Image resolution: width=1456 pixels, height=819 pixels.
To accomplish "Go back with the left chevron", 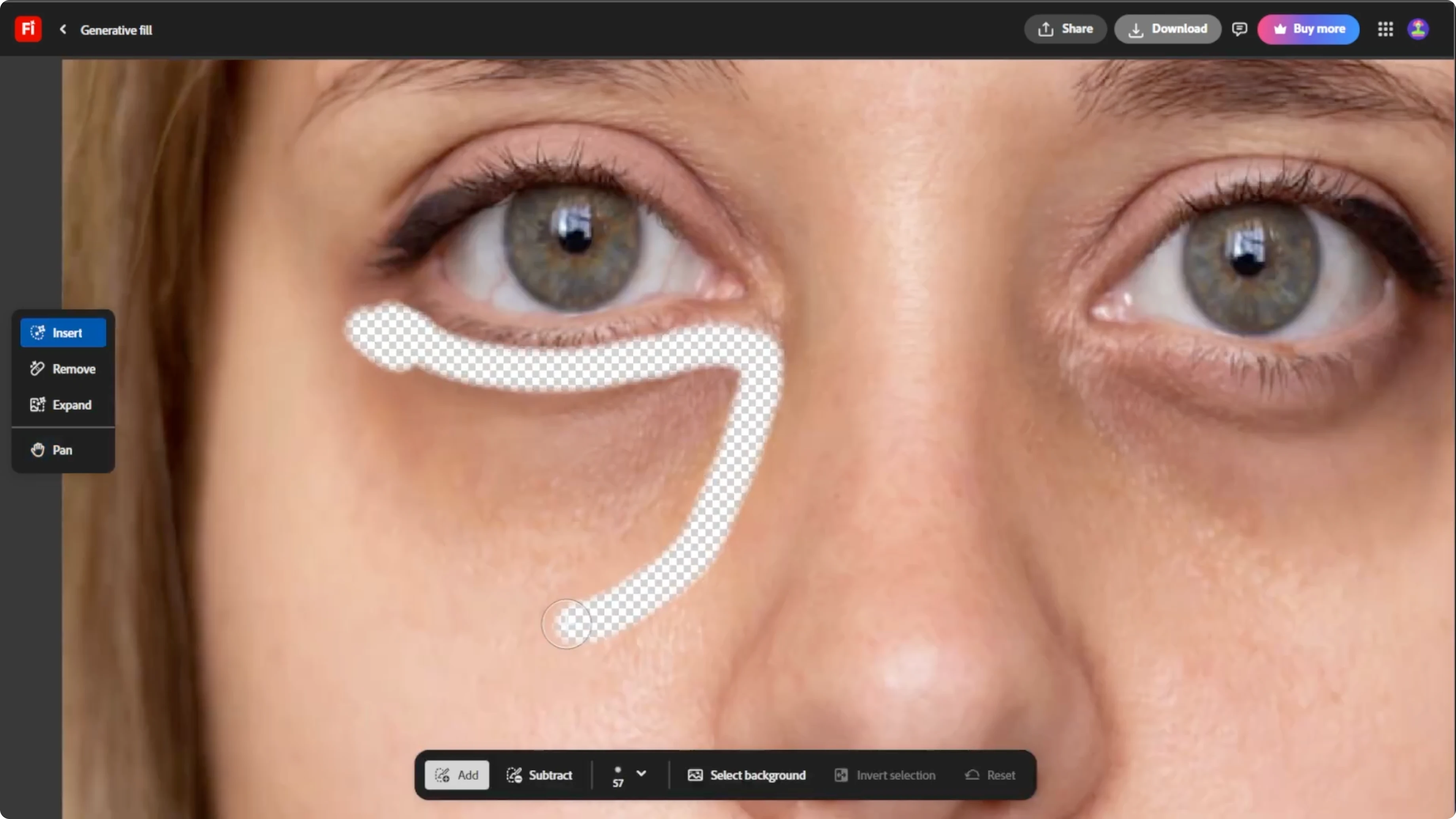I will click(x=63, y=29).
